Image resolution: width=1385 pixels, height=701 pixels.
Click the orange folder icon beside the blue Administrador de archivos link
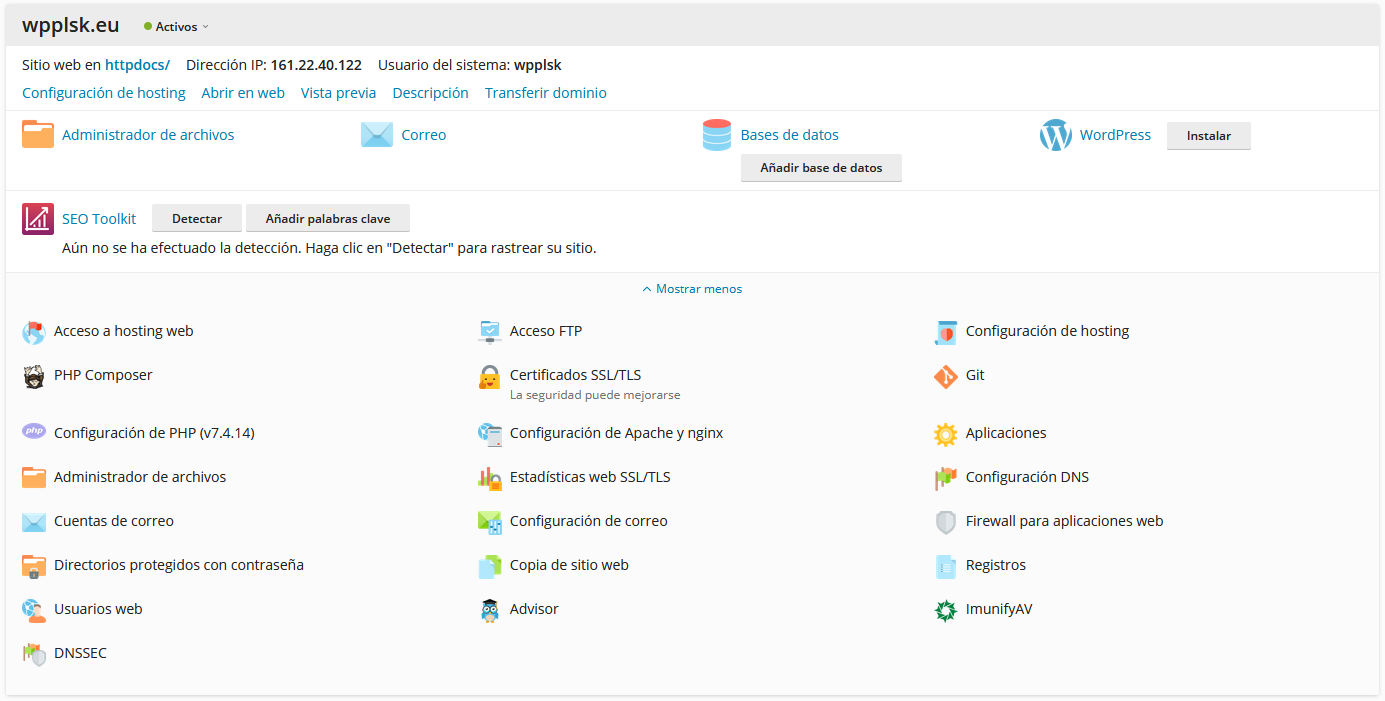(38, 134)
